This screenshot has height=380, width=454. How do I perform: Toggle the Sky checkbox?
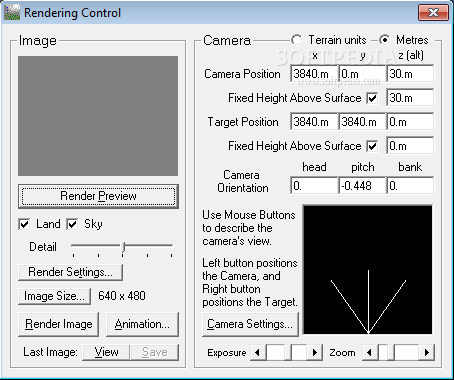72,224
